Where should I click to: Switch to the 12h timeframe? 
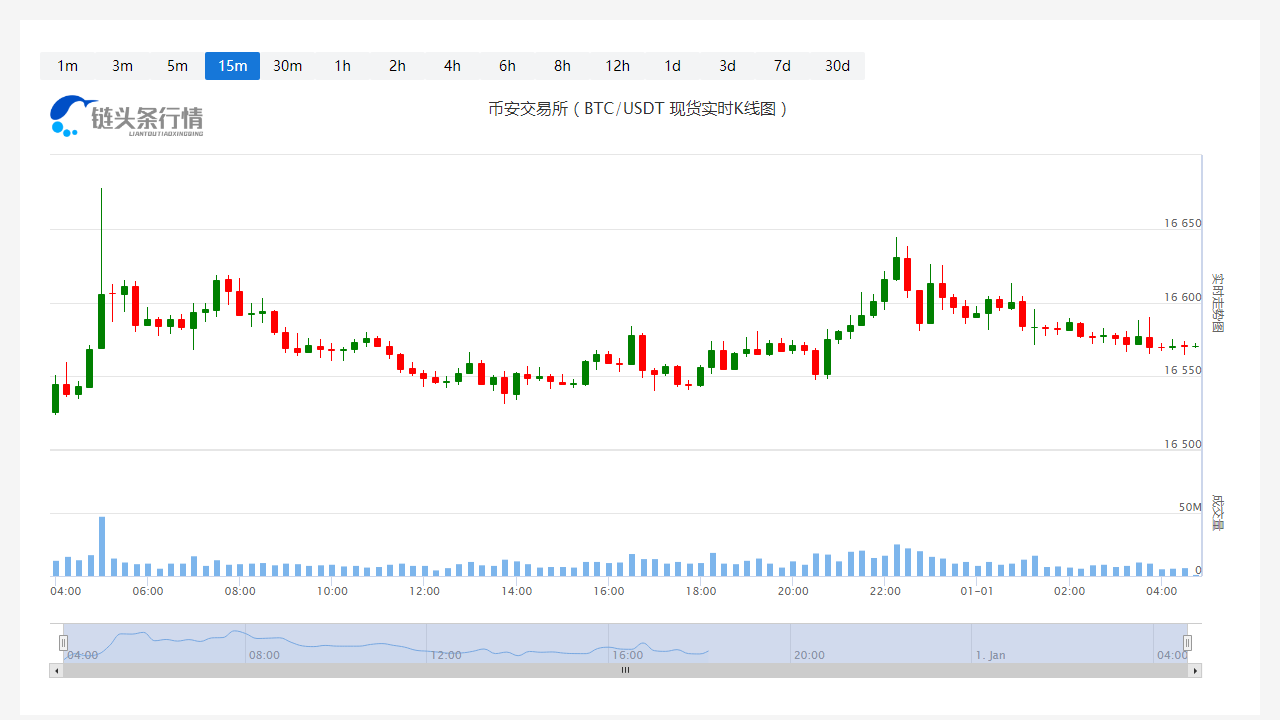click(617, 66)
